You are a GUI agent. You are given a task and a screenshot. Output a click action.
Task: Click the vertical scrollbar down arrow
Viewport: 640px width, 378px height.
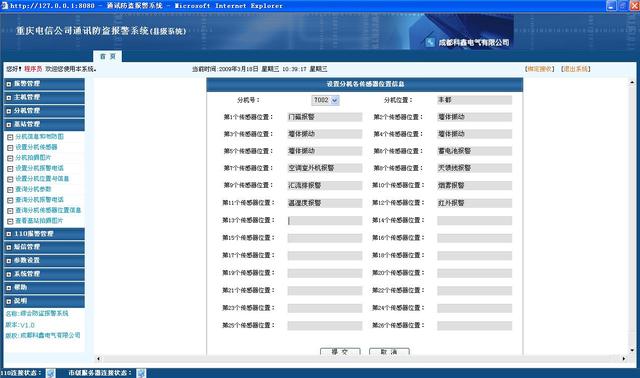(x=632, y=350)
